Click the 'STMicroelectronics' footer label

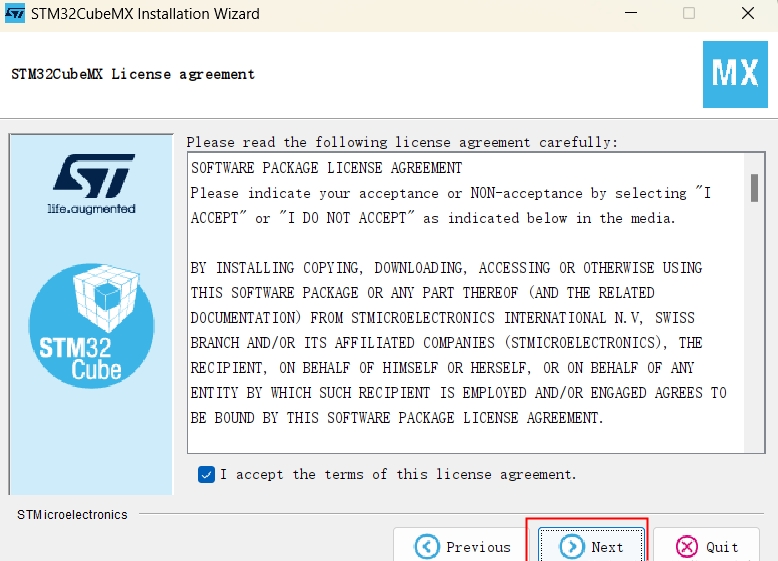pos(72,515)
